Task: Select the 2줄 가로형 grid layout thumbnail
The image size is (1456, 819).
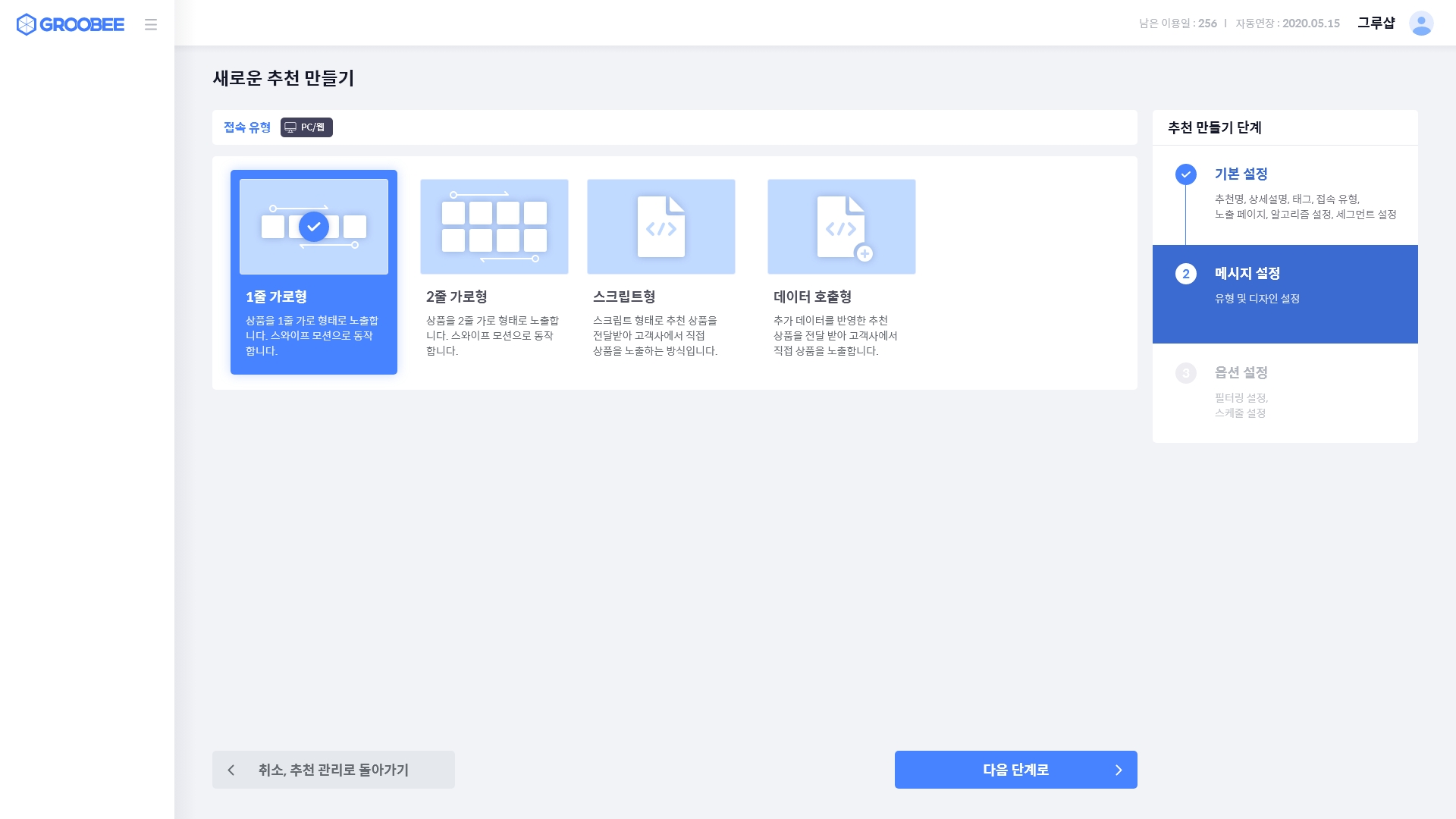Action: [x=494, y=226]
